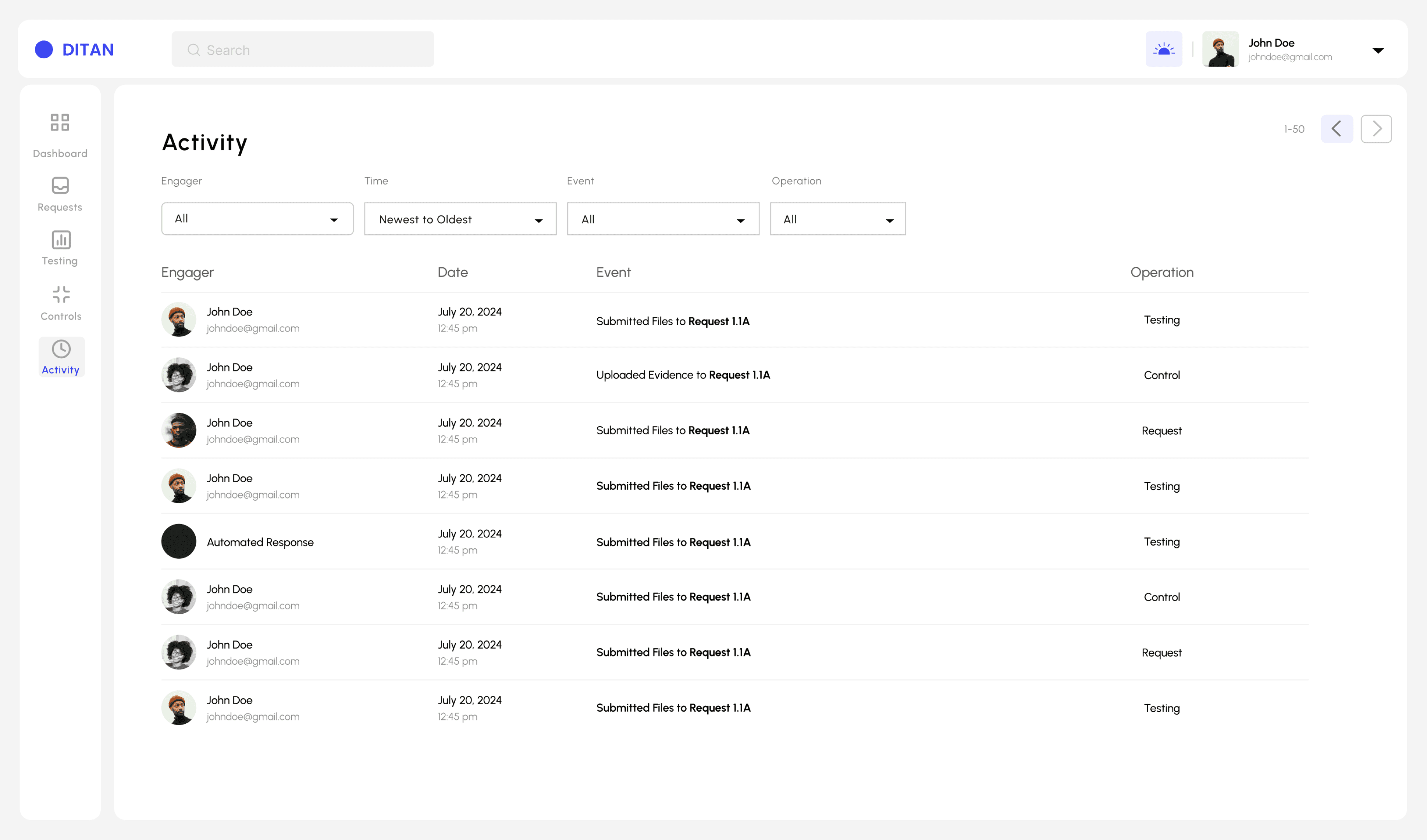This screenshot has width=1427, height=840.
Task: Click the Event column header
Action: point(613,272)
